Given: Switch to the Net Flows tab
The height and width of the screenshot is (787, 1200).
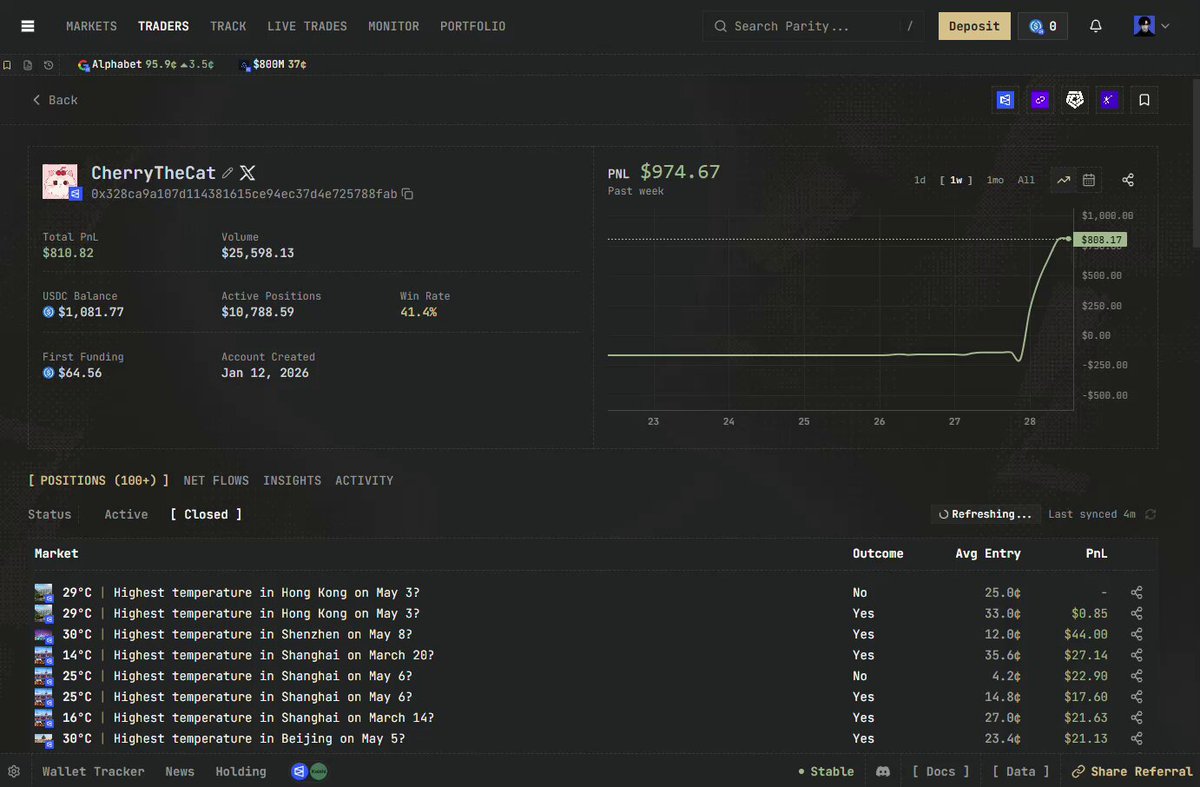Looking at the screenshot, I should pos(216,481).
